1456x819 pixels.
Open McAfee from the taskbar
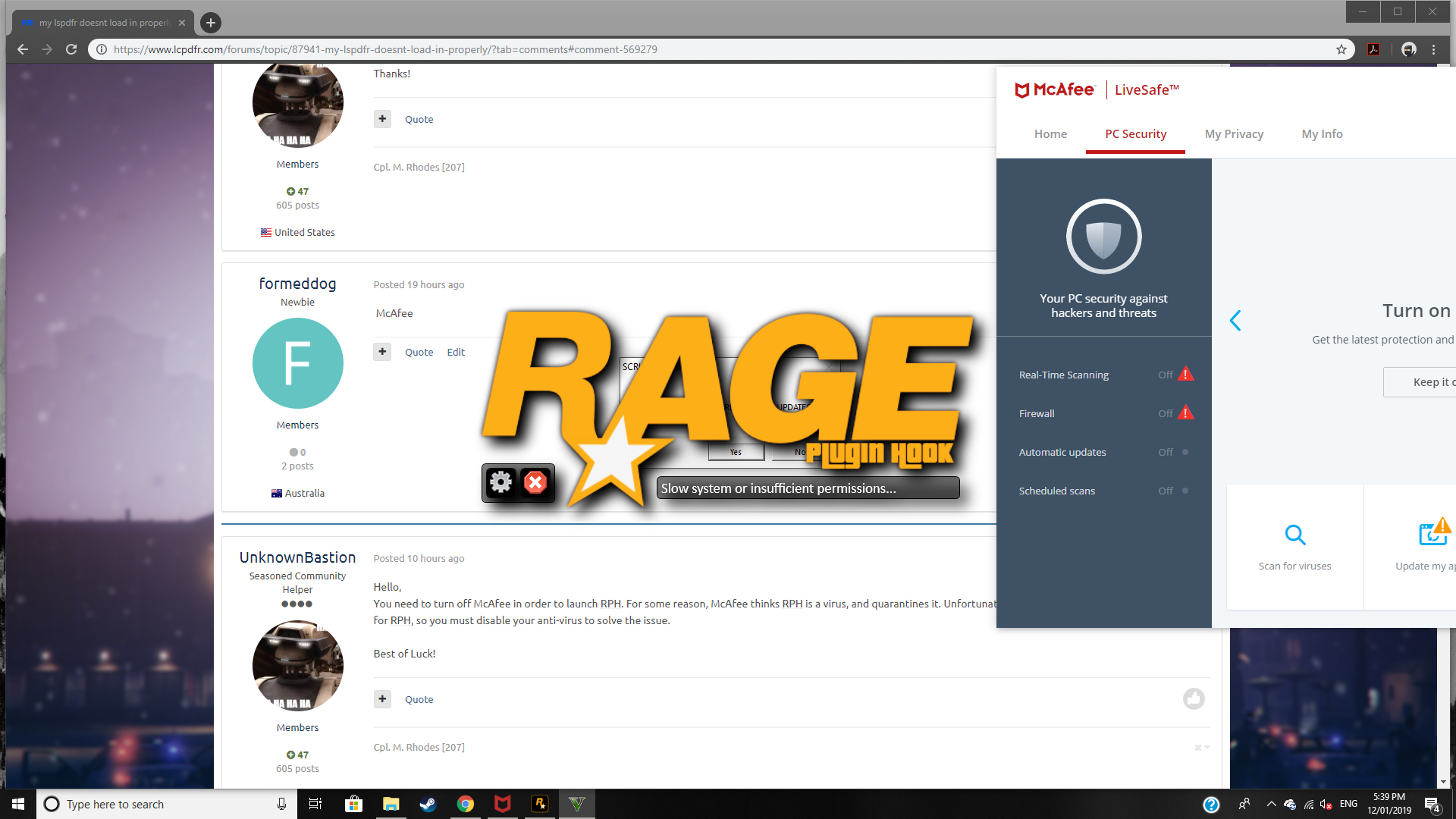pyautogui.click(x=502, y=804)
